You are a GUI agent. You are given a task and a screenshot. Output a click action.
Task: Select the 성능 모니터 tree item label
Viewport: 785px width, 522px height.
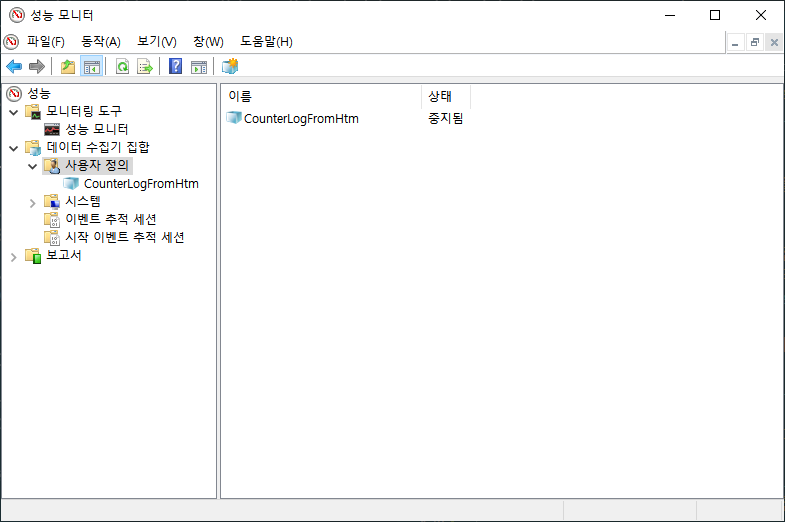[x=97, y=129]
